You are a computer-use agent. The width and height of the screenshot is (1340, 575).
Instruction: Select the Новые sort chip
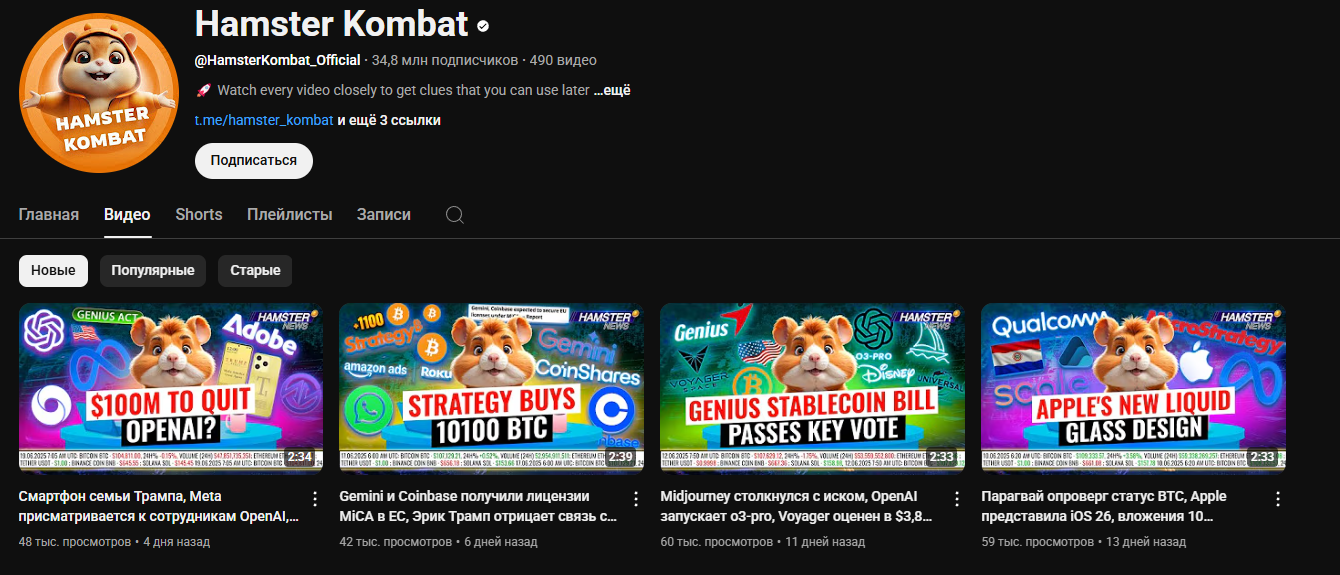tap(53, 271)
